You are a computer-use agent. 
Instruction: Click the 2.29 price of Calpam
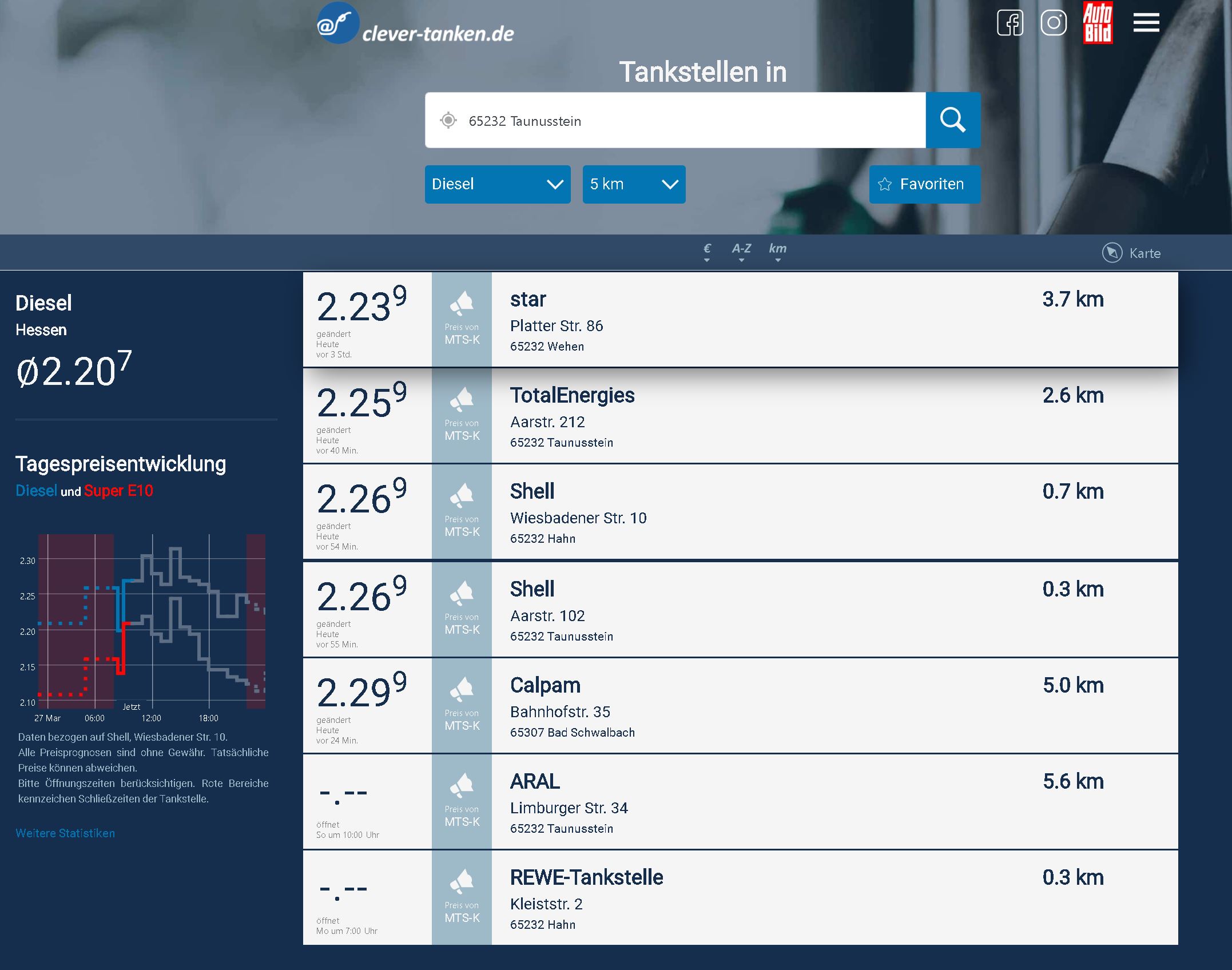tap(361, 689)
